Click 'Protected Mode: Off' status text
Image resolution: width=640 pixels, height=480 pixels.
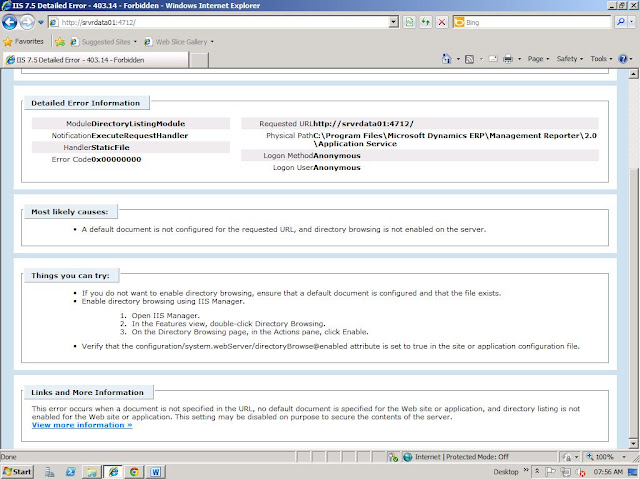477,457
